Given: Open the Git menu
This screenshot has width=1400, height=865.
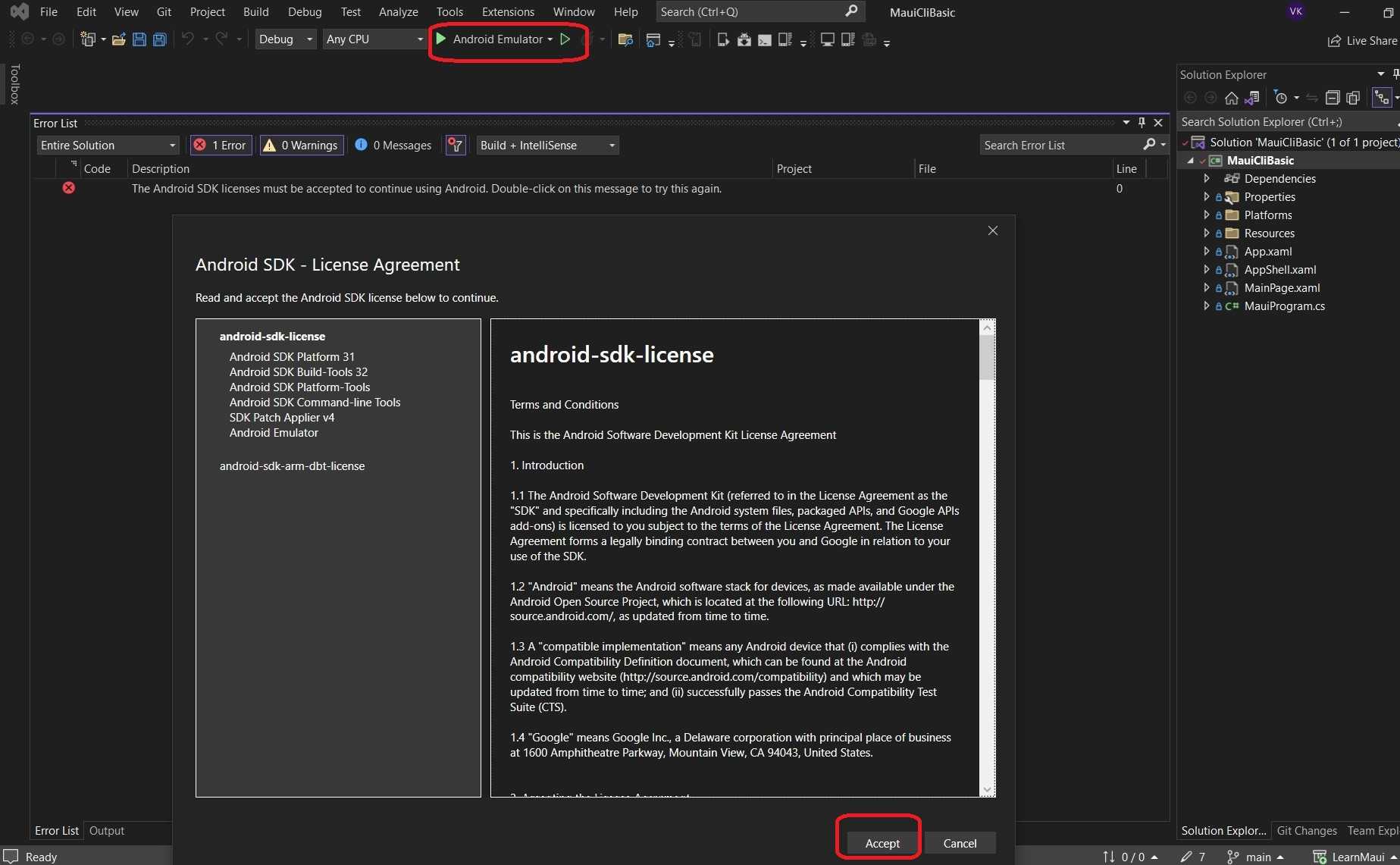Looking at the screenshot, I should tap(164, 11).
